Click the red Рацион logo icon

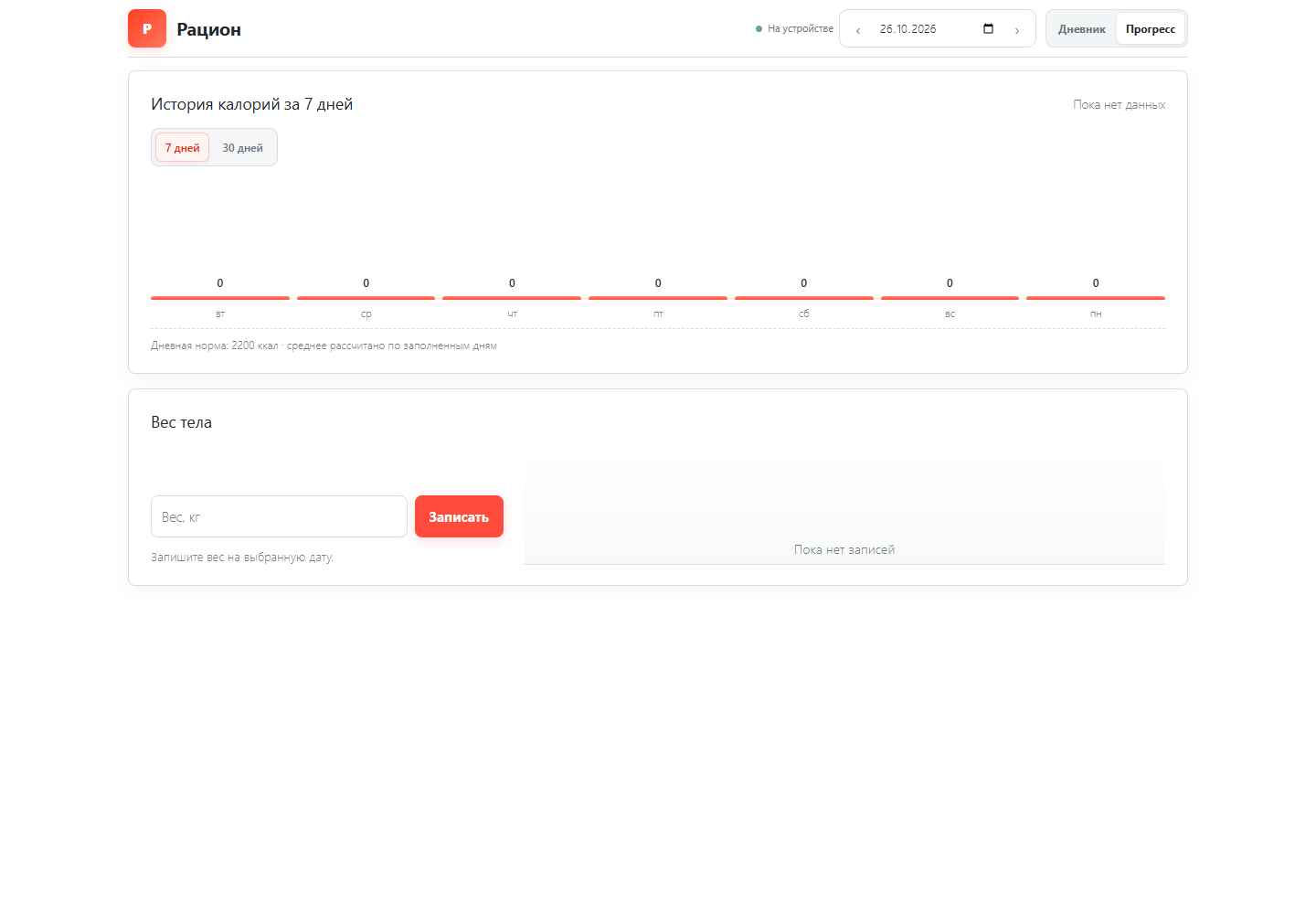tap(147, 28)
